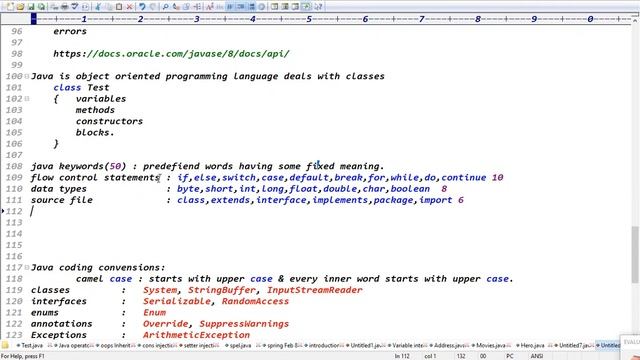Click line number 105 in the gutter
640x360 pixels.
14,132
